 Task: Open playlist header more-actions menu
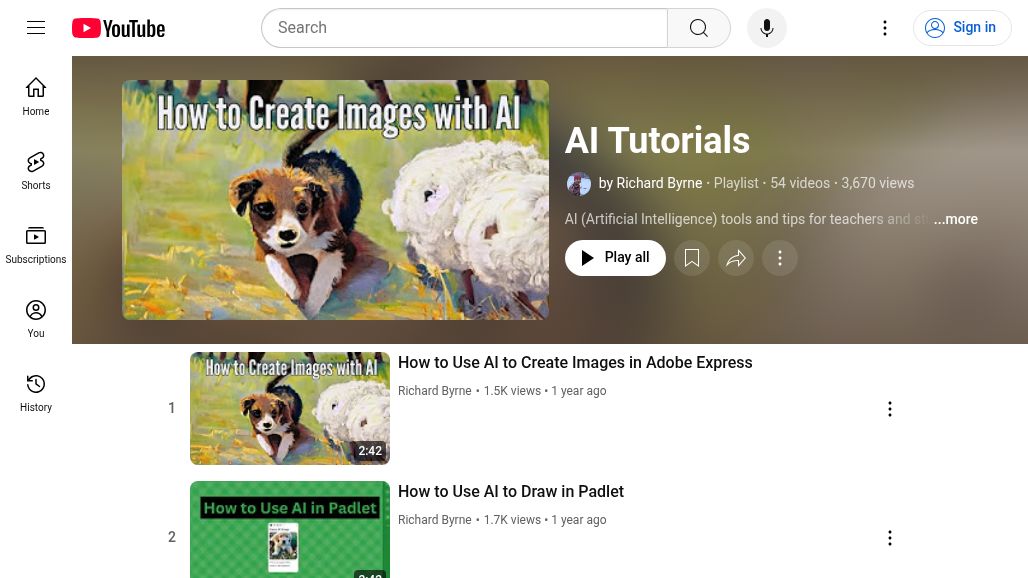tap(780, 258)
